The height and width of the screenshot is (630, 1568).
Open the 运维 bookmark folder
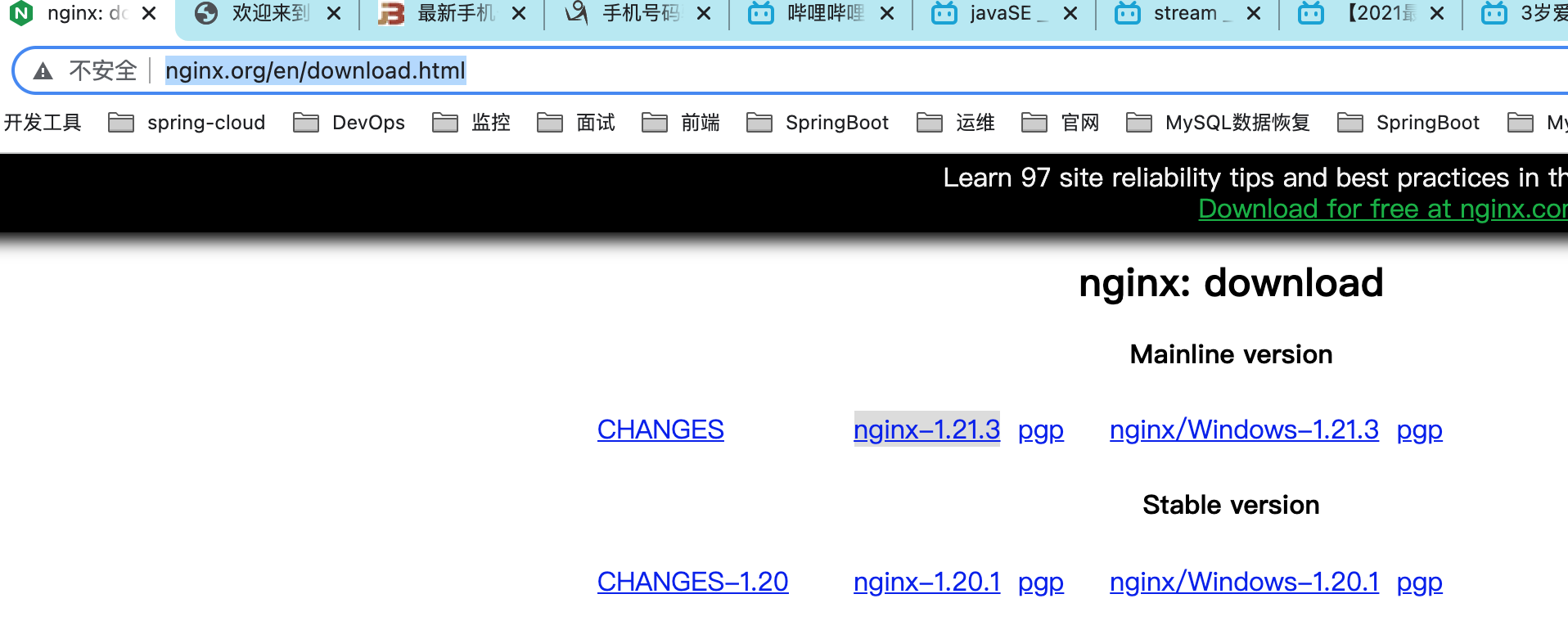click(956, 123)
